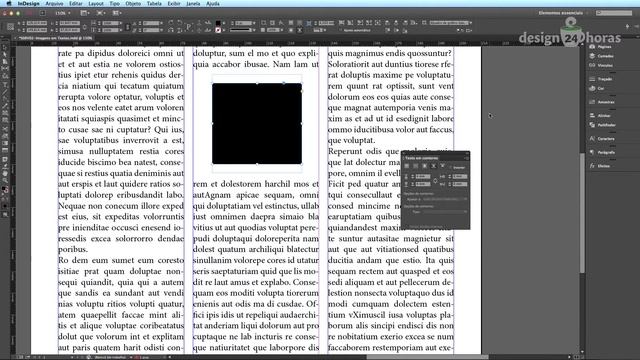Click the fill and stroke swatch in toolbox
Viewport: 640px width, 360px height.
click(x=5, y=190)
